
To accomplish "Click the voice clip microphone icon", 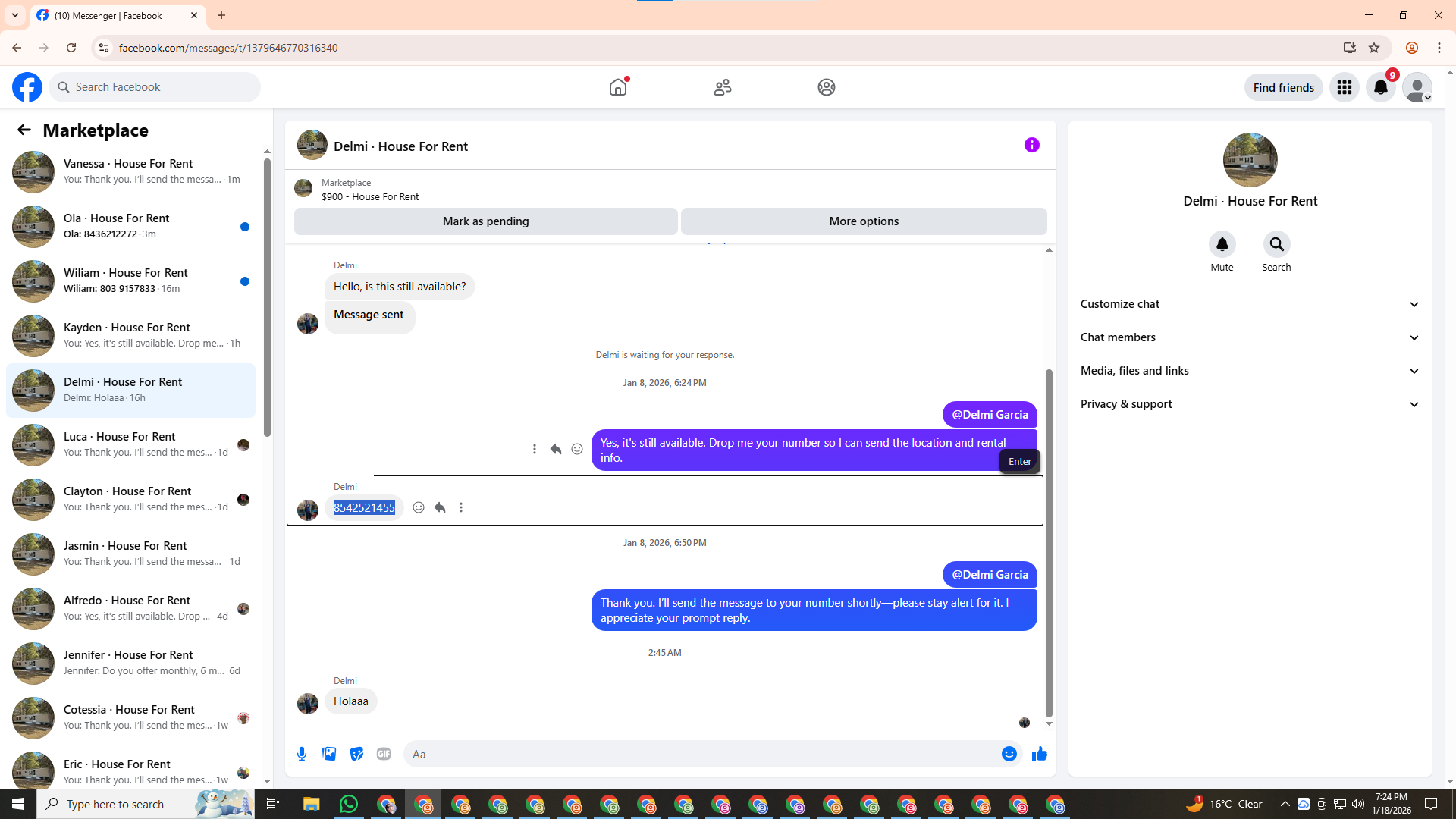I will pos(302,754).
